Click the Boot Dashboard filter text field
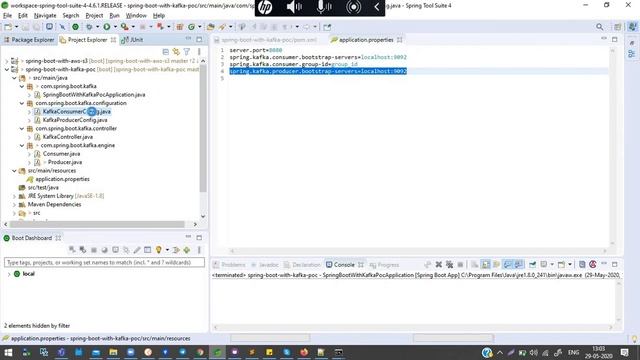 point(104,262)
